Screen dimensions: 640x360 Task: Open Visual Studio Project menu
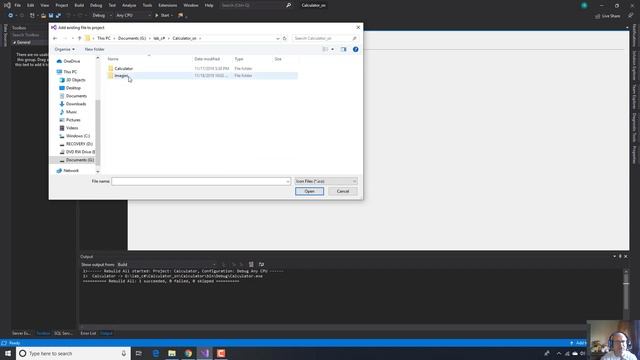[62, 5]
